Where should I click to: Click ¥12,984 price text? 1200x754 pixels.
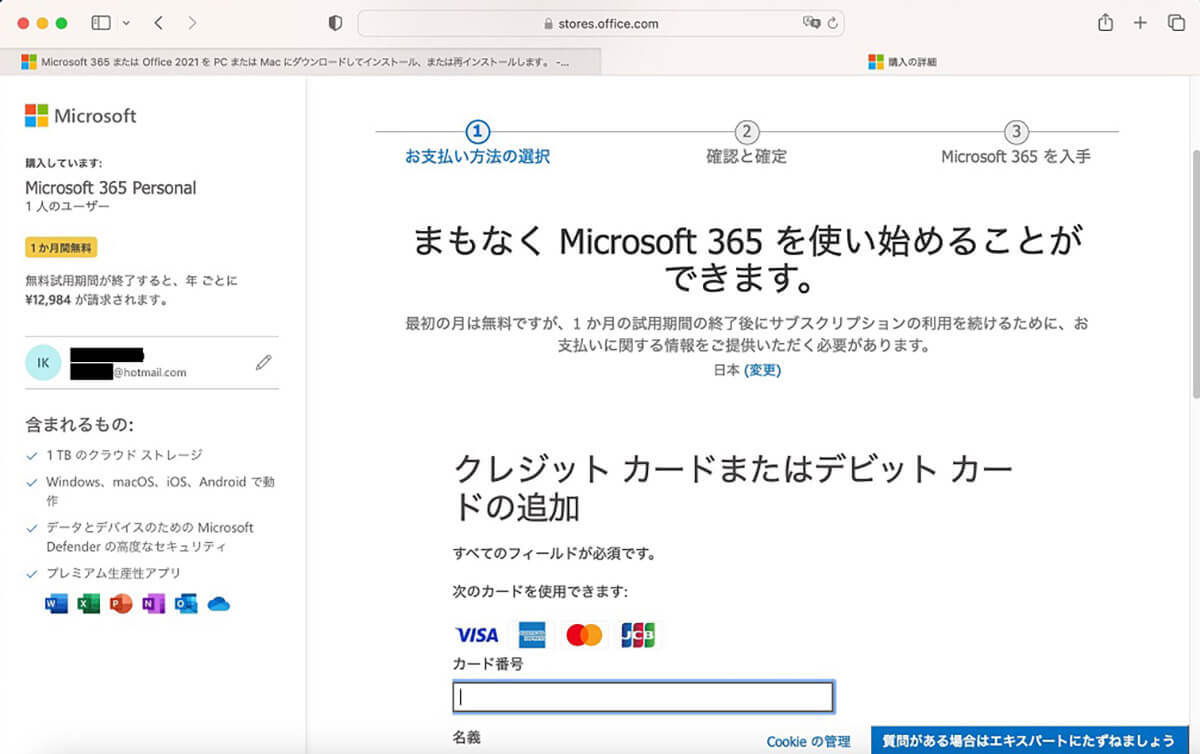(50, 299)
